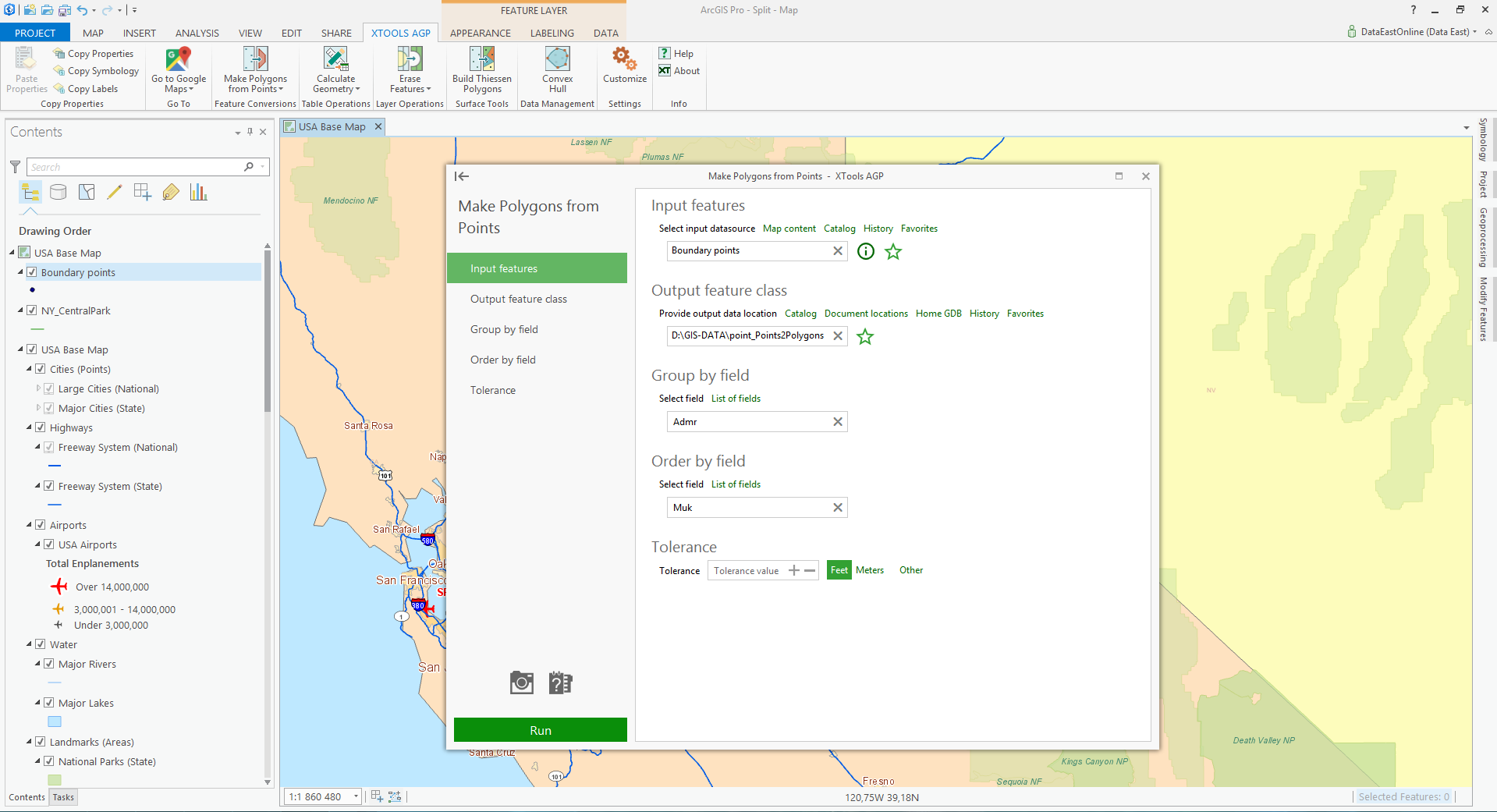Click the snapshot camera icon in dialog
This screenshot has width=1497, height=812.
click(522, 683)
